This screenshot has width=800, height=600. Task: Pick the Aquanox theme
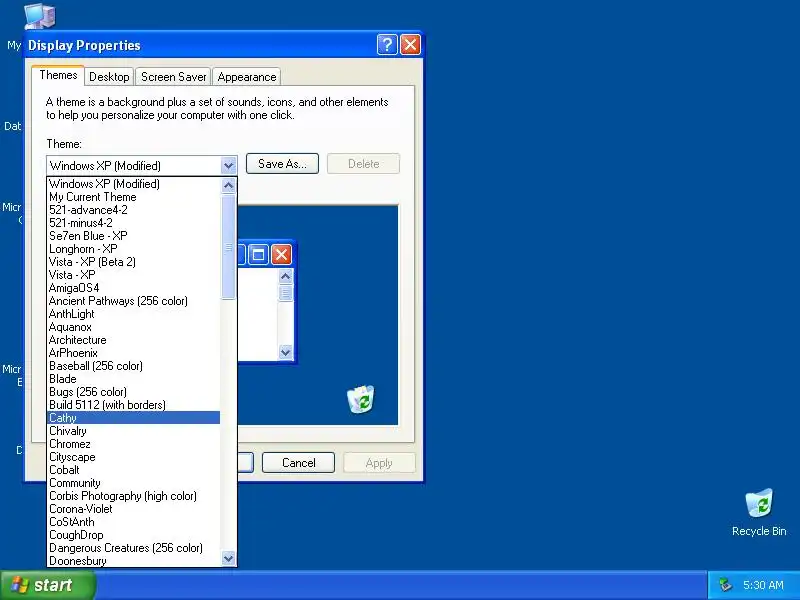tap(134, 327)
